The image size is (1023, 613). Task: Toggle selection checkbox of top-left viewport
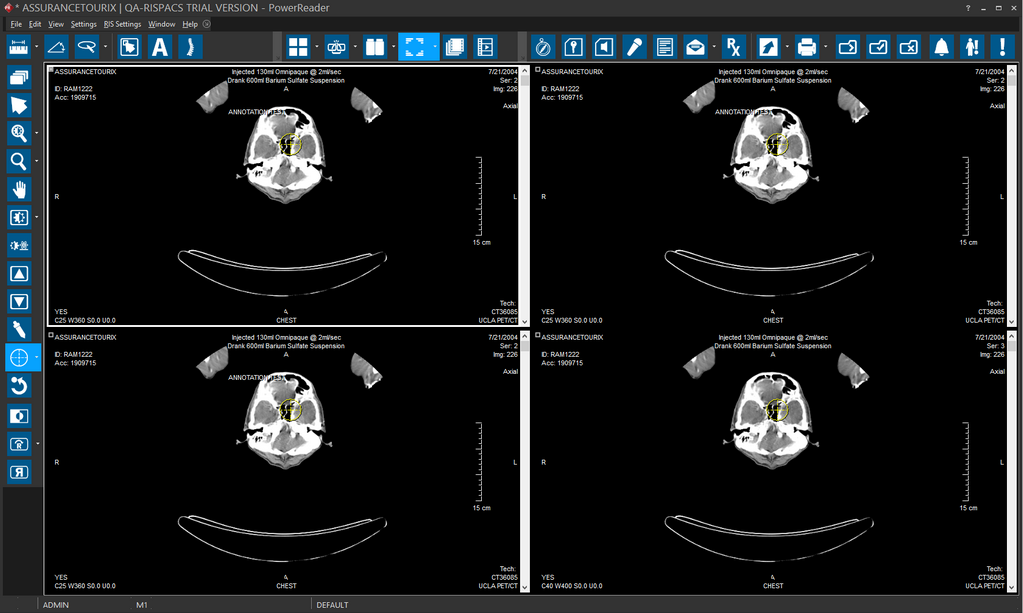[51, 71]
